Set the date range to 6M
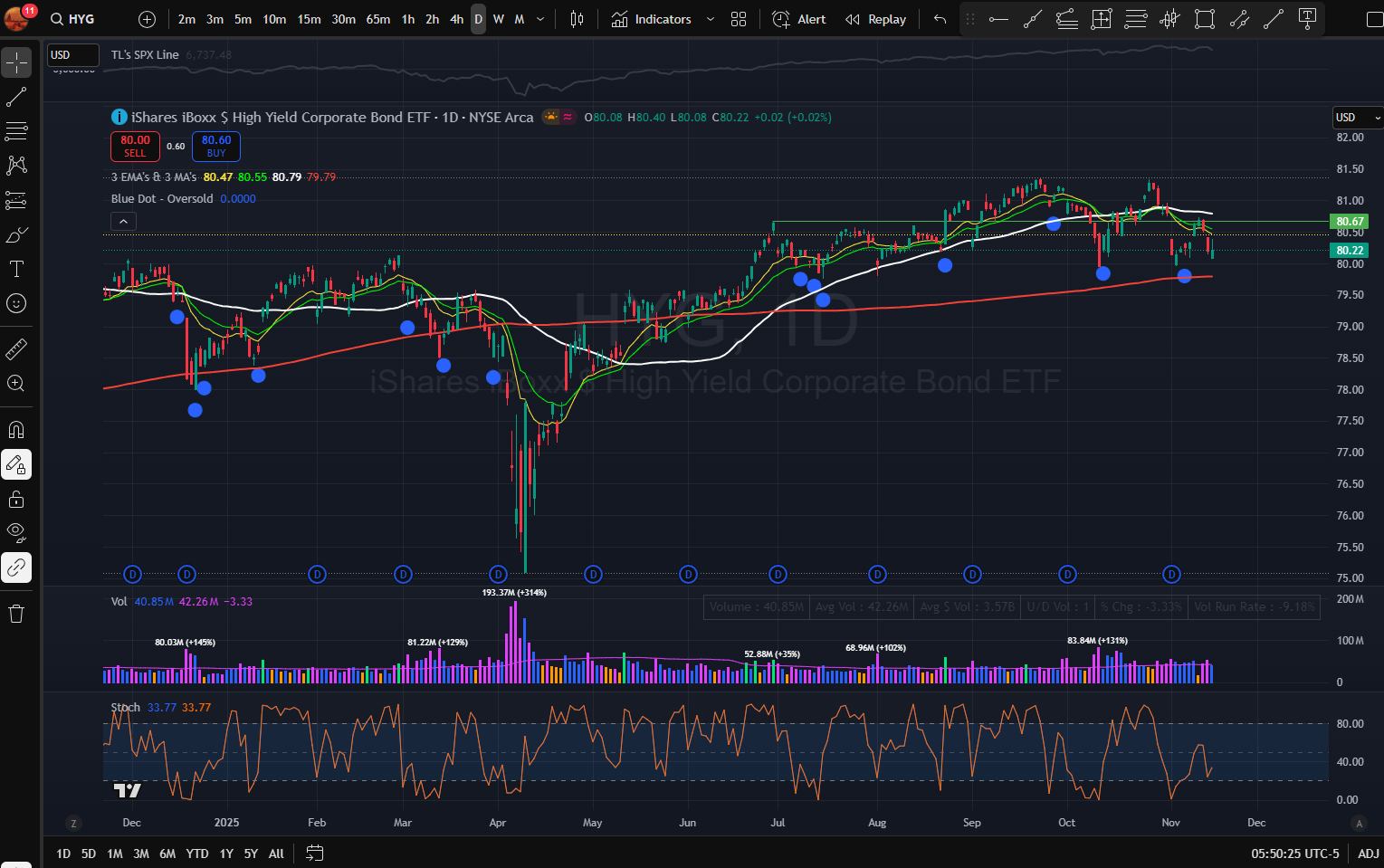The image size is (1384, 868). click(167, 854)
